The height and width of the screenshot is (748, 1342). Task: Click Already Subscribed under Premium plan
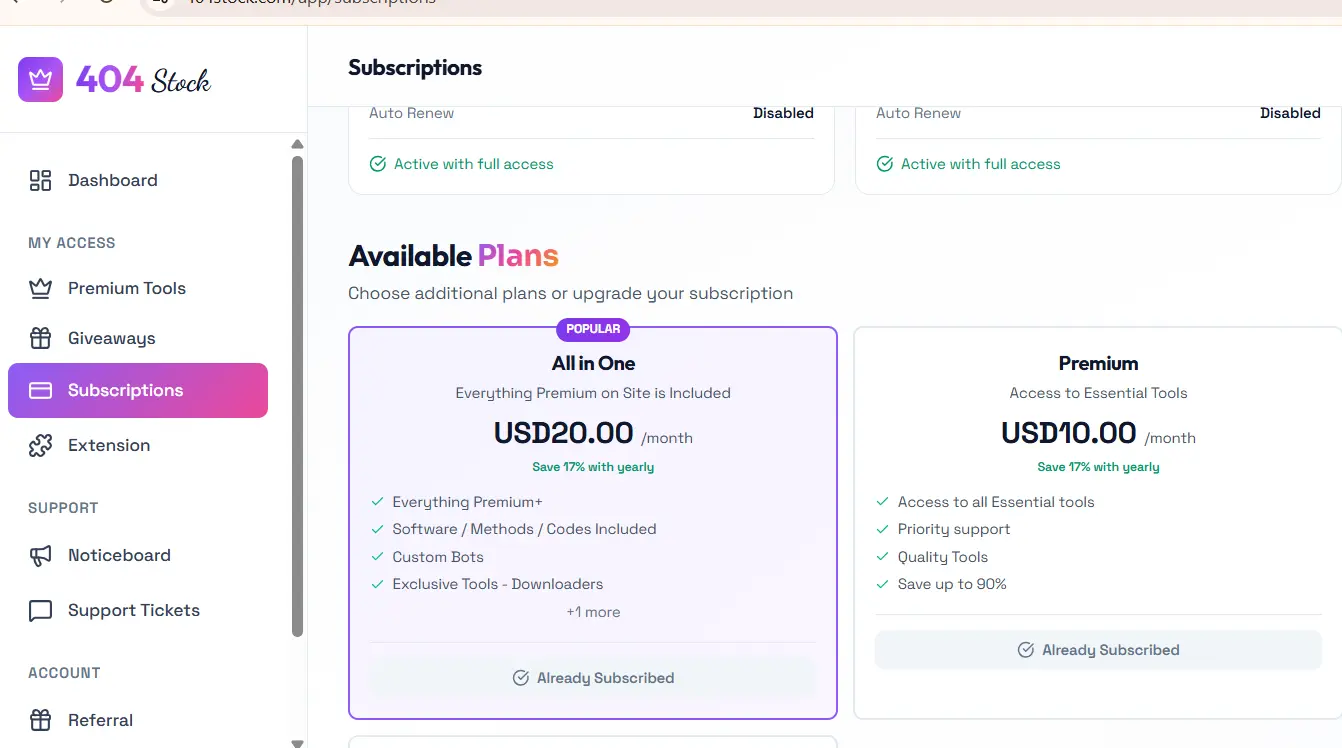click(x=1098, y=650)
